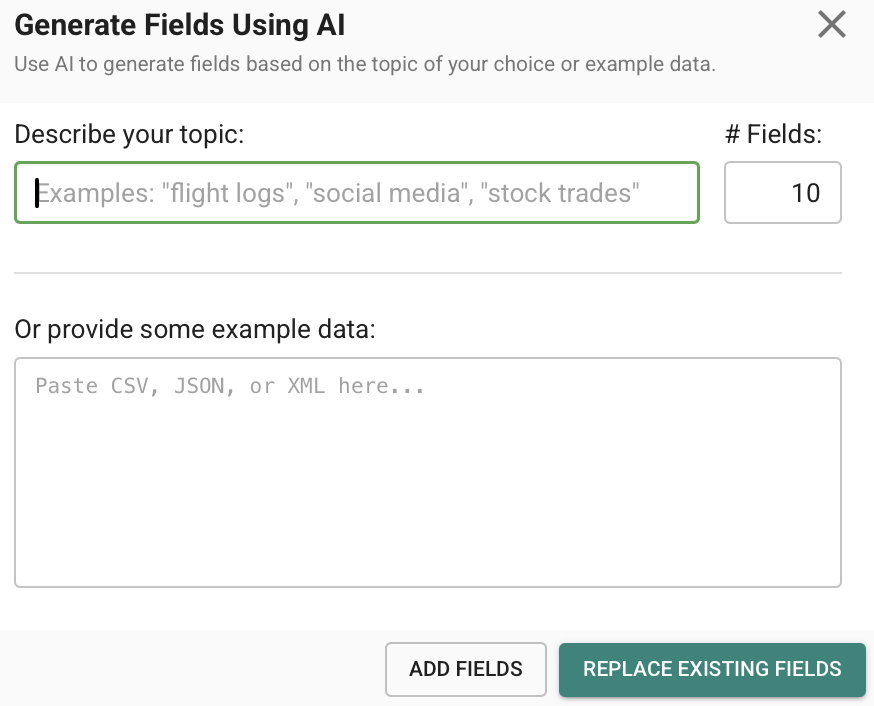Click the flight logs example placeholder field
Viewport: 874px width, 706px height.
356,192
